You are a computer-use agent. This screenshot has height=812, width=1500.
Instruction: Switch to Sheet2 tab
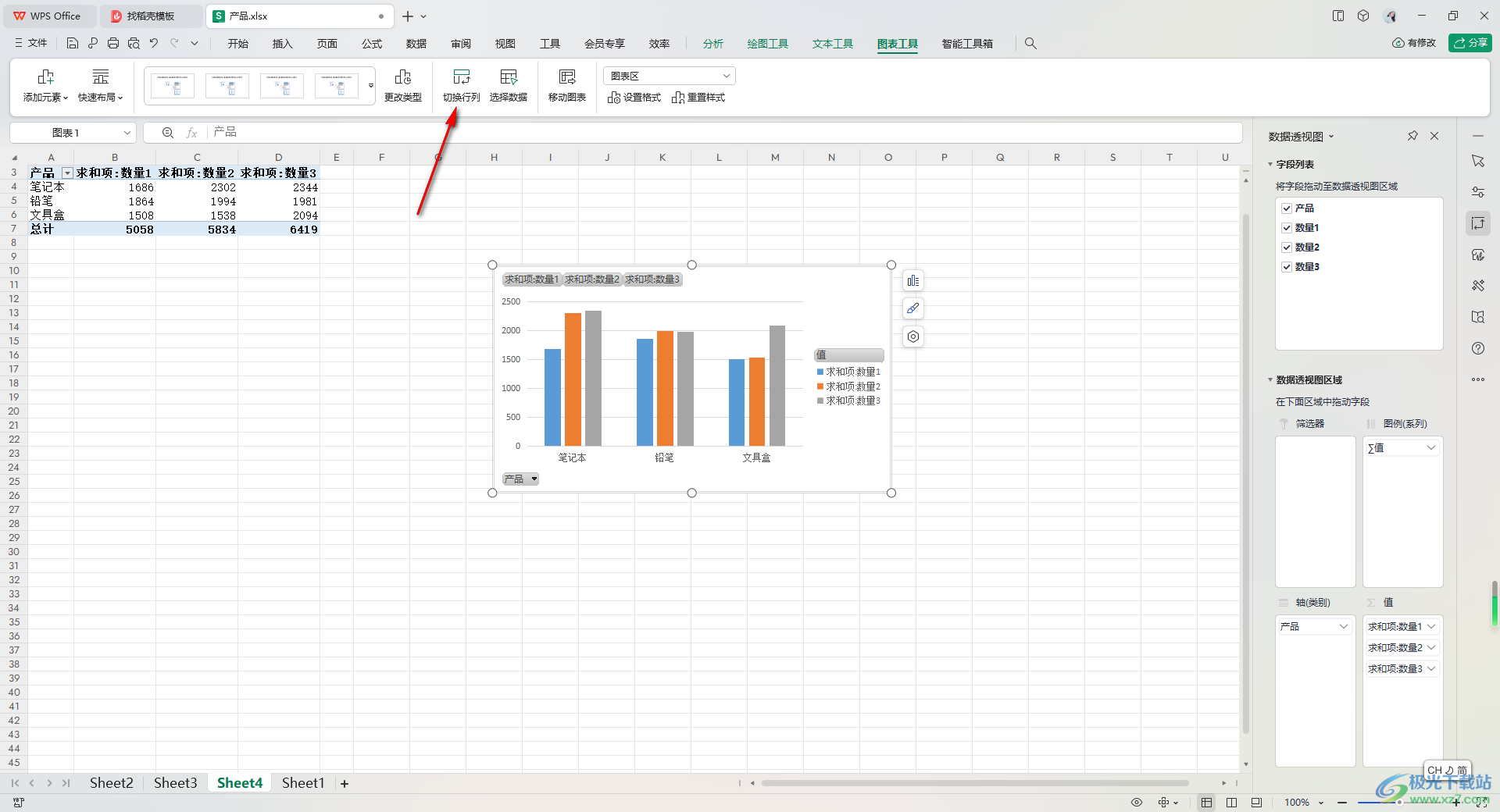point(112,783)
